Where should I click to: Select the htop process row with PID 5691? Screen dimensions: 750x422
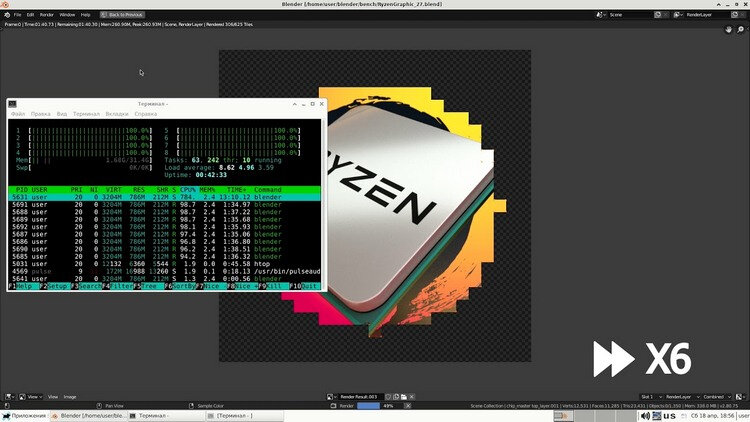pyautogui.click(x=165, y=205)
